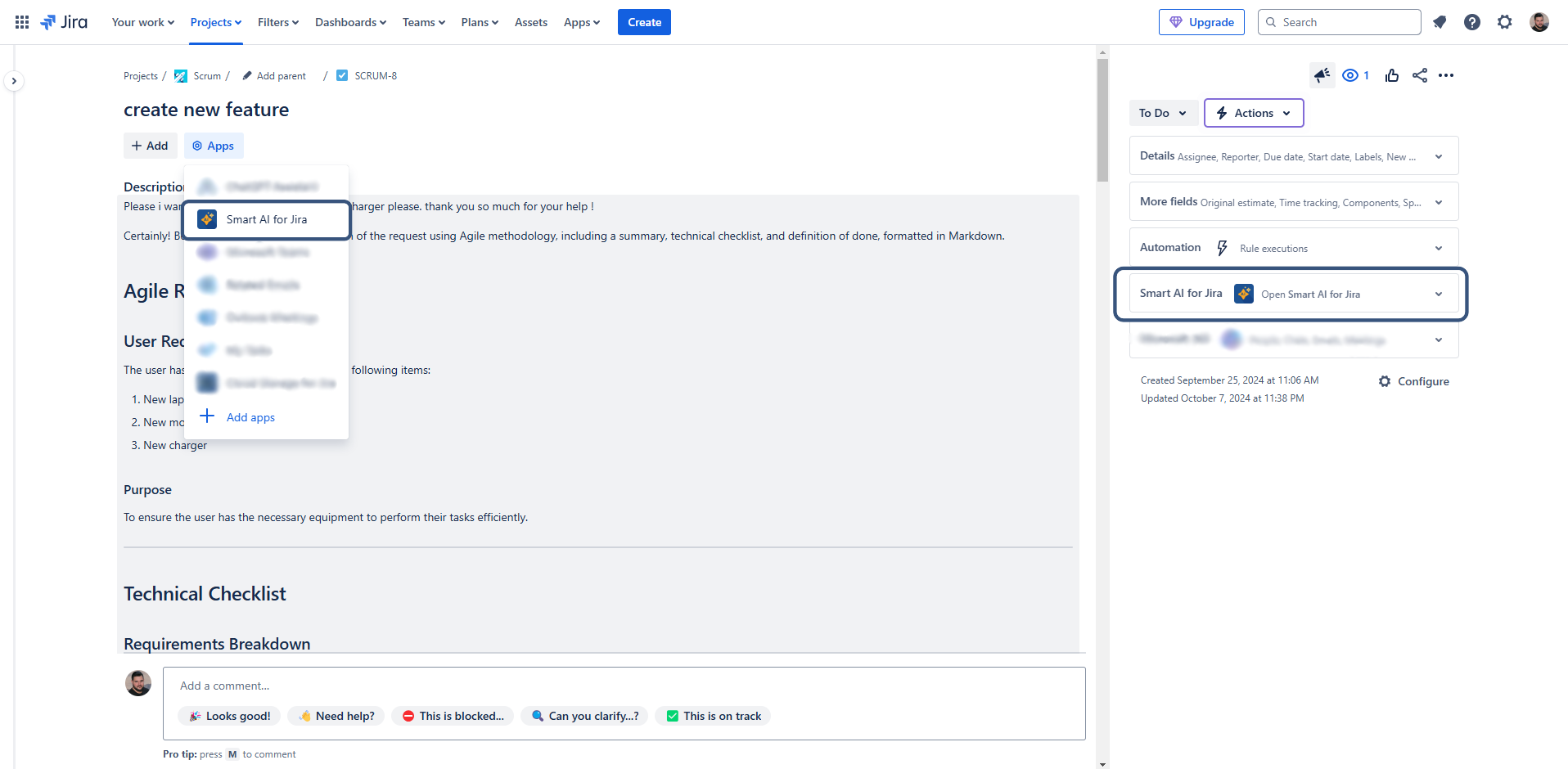Open the three-dot more actions menu

point(1446,75)
